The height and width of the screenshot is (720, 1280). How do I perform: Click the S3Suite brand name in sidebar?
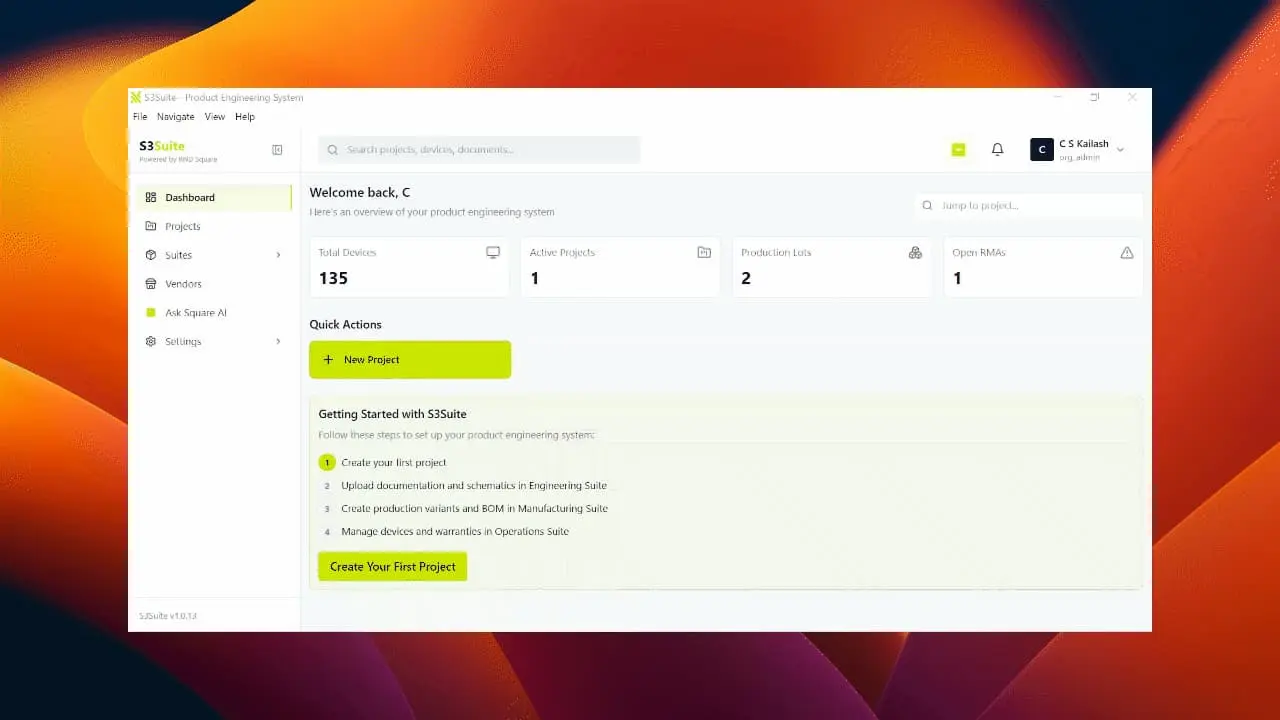point(162,146)
